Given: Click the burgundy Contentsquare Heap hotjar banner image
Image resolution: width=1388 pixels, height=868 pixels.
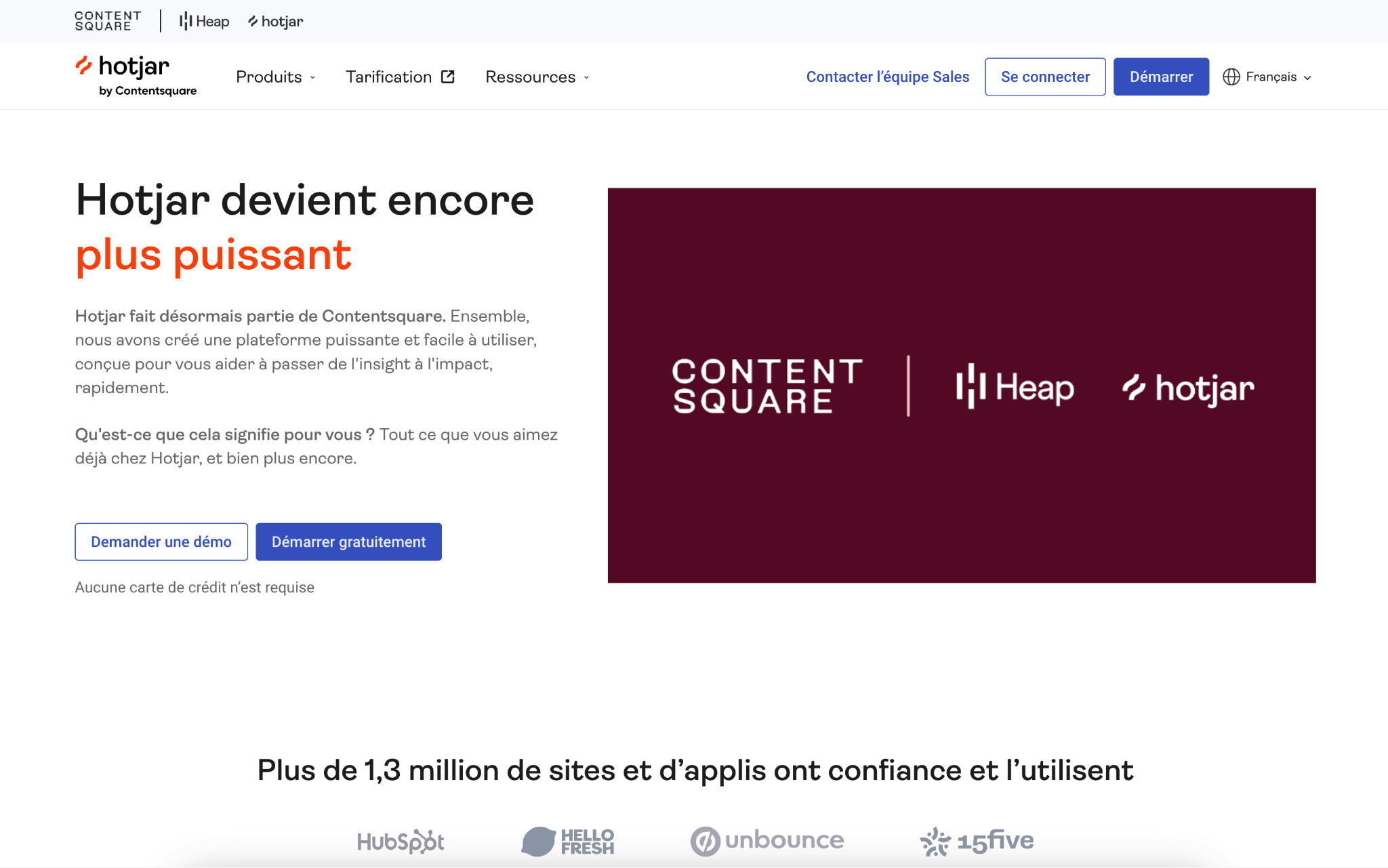Looking at the screenshot, I should pos(961,385).
